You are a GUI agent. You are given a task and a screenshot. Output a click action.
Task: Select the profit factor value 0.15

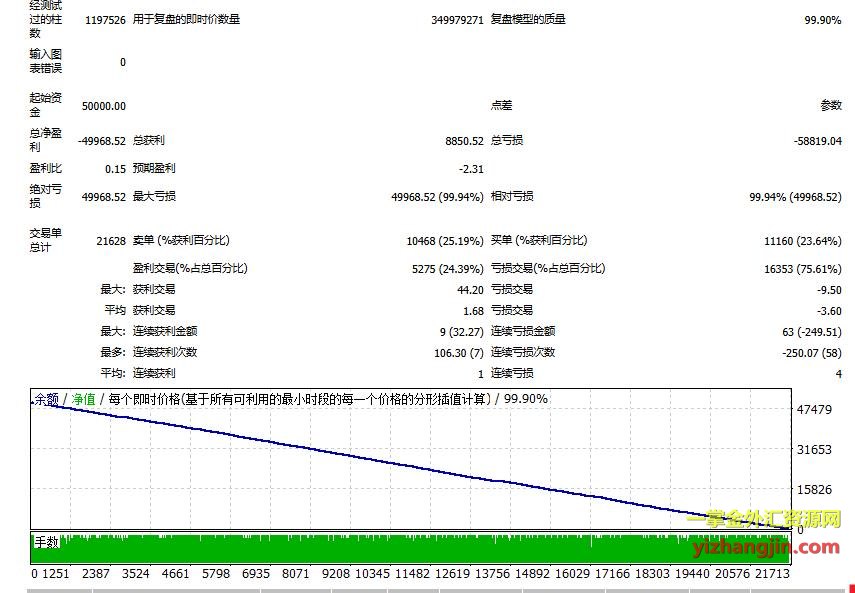pos(114,169)
